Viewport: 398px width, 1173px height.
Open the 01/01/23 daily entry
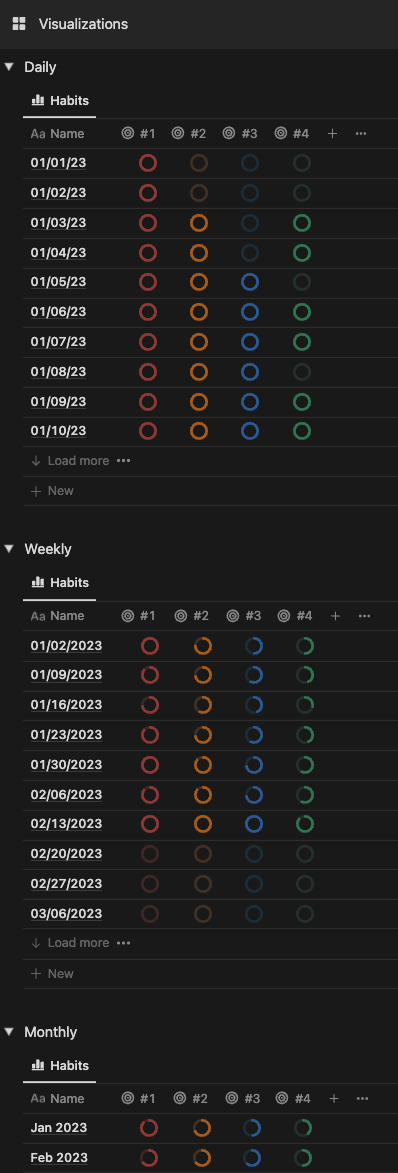[x=58, y=163]
